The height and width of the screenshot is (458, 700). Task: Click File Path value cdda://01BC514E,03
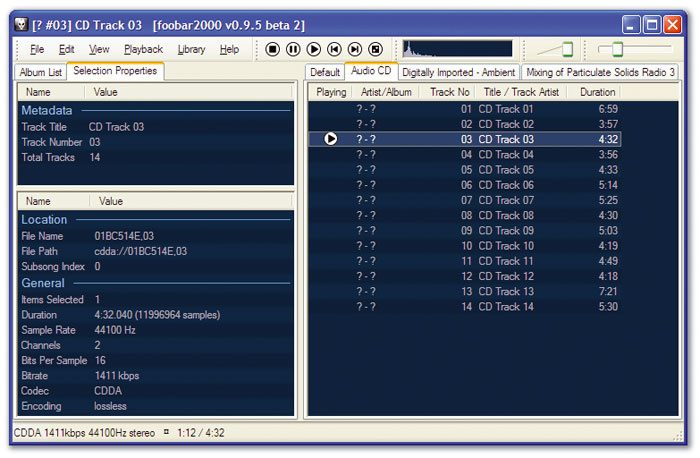pos(141,251)
